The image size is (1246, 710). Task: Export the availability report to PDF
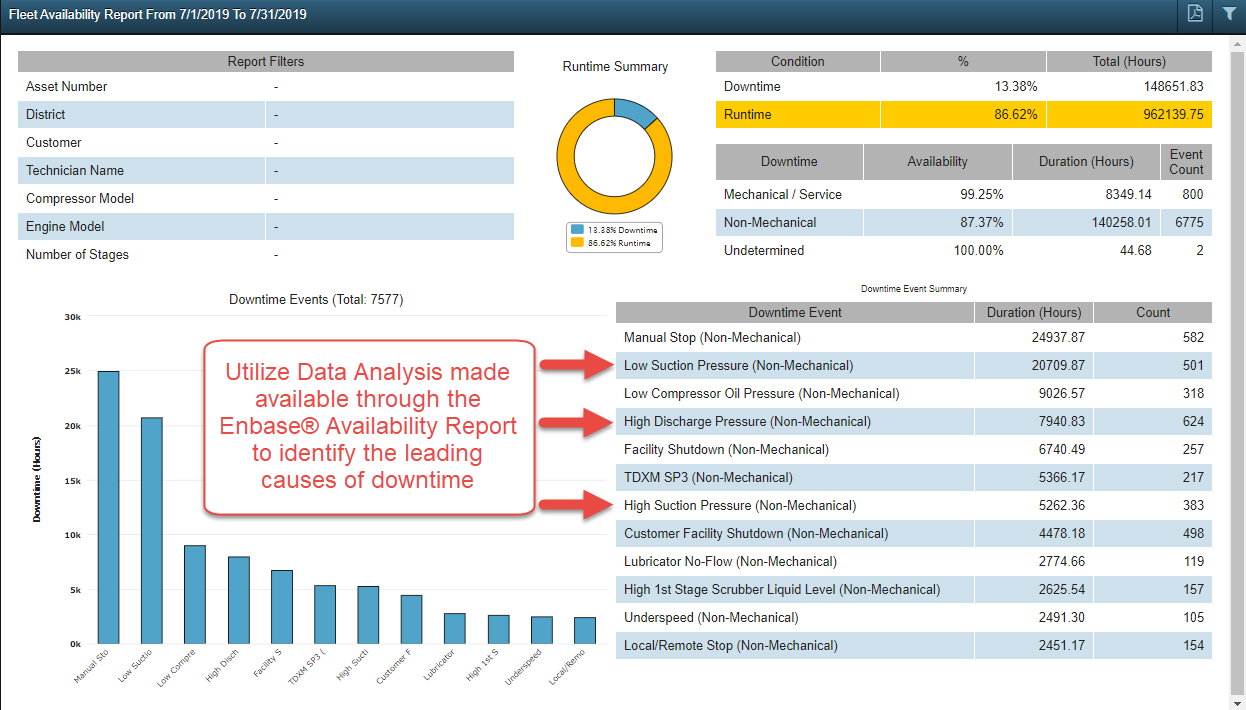1195,15
